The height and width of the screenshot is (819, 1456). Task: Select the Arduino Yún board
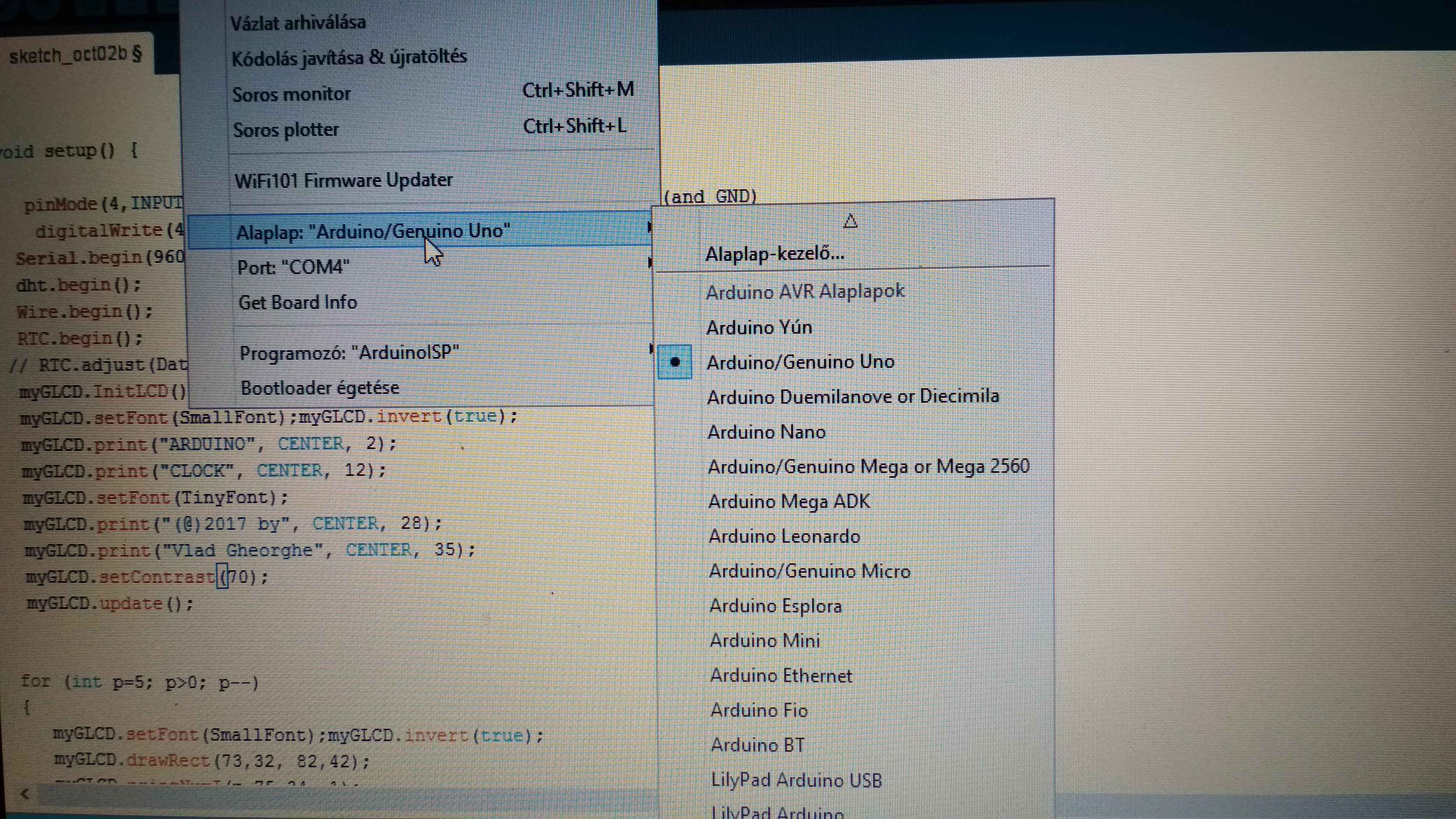point(759,327)
